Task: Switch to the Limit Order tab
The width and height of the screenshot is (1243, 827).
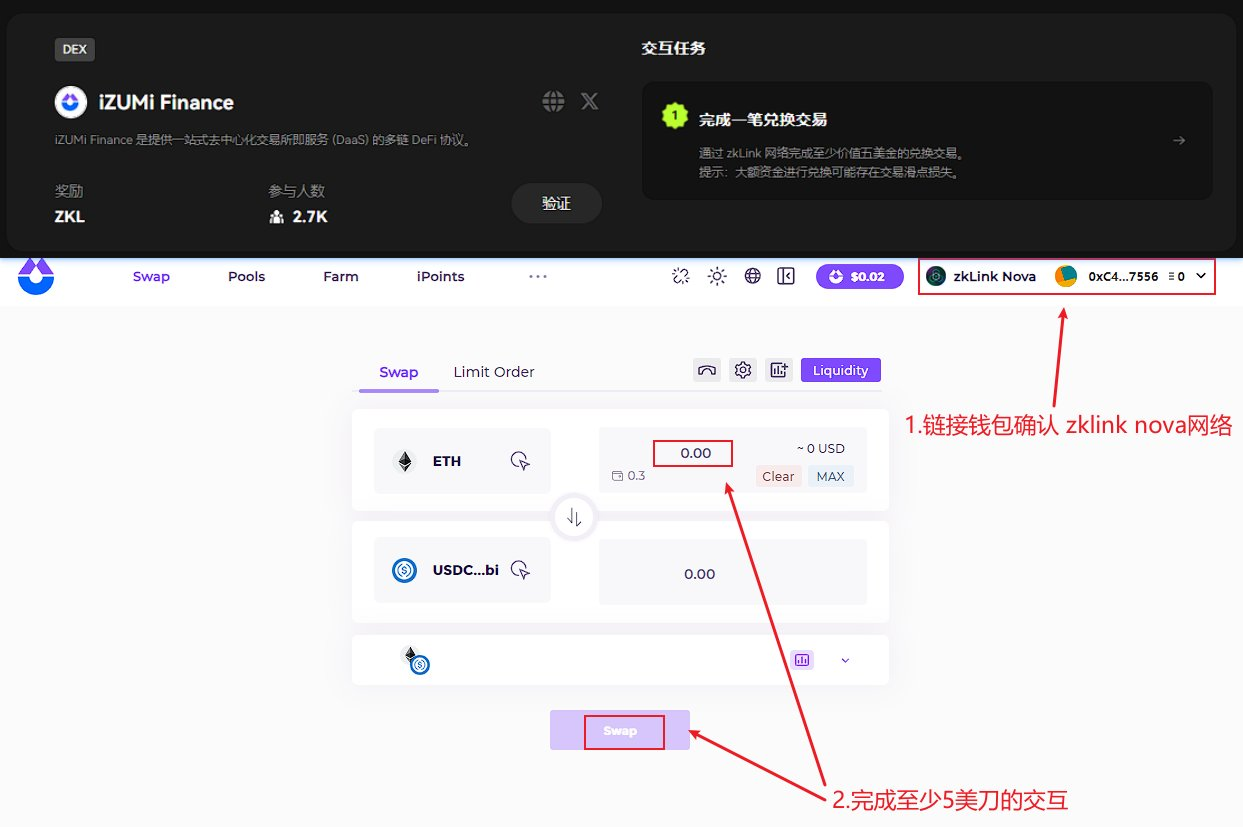Action: click(x=494, y=372)
